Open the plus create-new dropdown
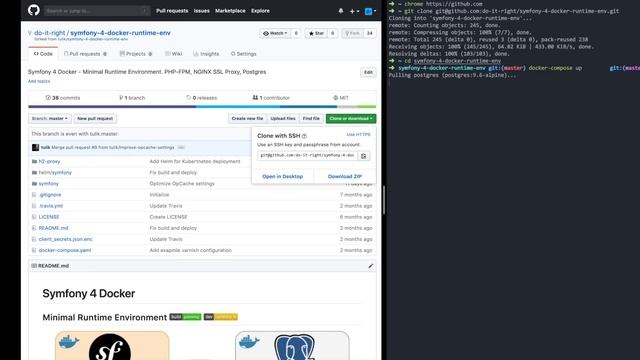This screenshot has height=360, width=640. pyautogui.click(x=354, y=11)
